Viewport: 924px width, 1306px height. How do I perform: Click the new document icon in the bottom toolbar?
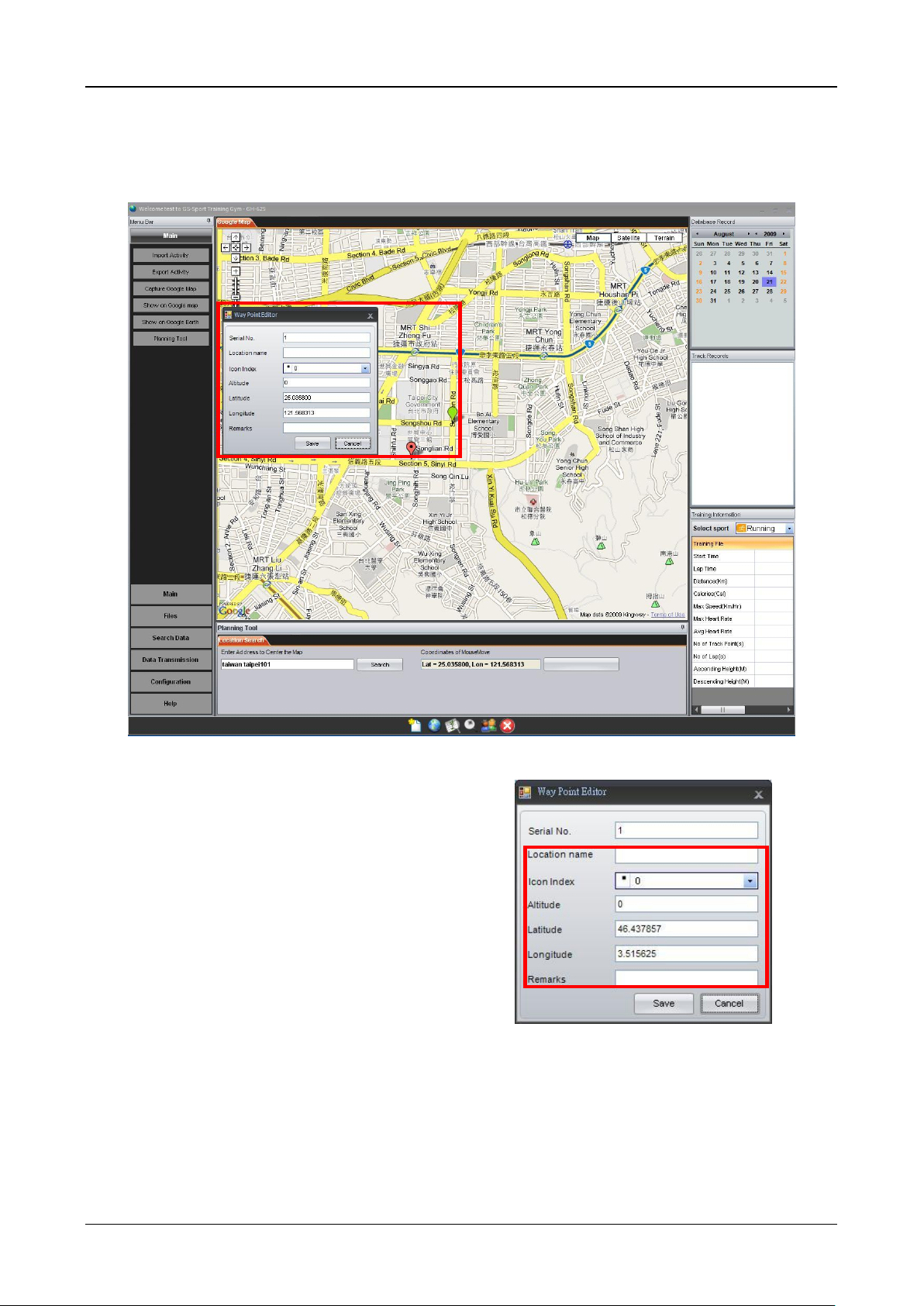point(415,725)
